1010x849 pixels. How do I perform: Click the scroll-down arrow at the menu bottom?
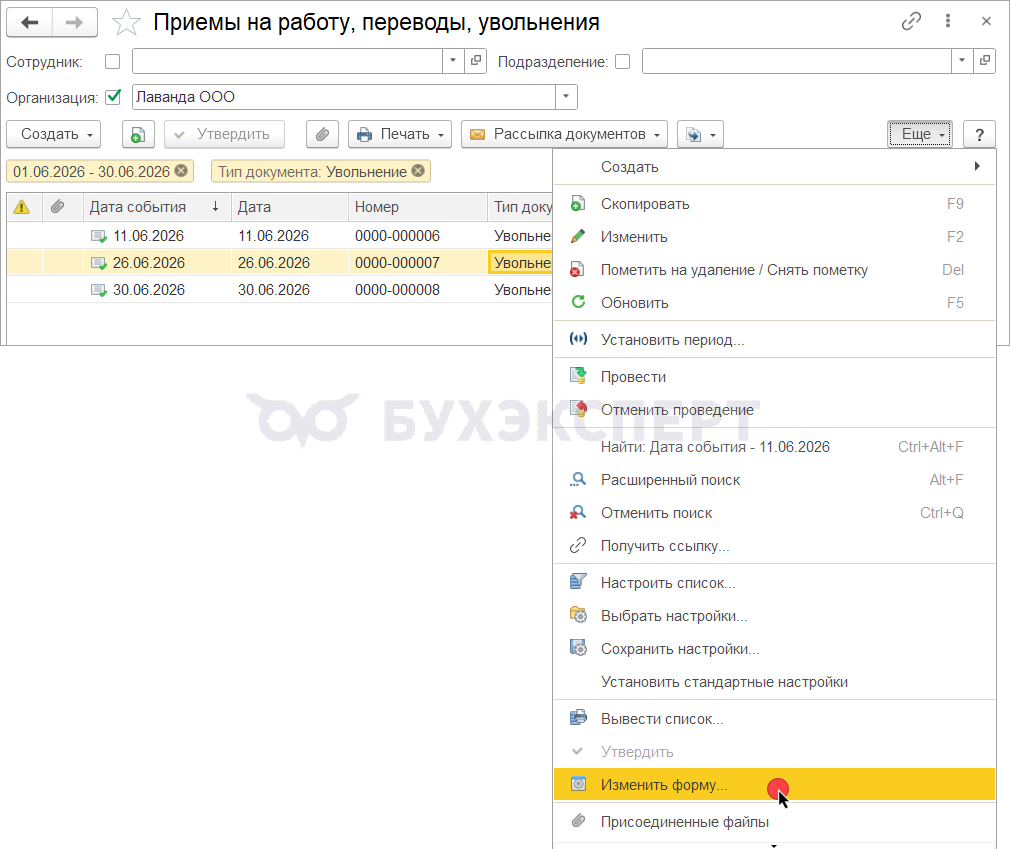coord(774,846)
